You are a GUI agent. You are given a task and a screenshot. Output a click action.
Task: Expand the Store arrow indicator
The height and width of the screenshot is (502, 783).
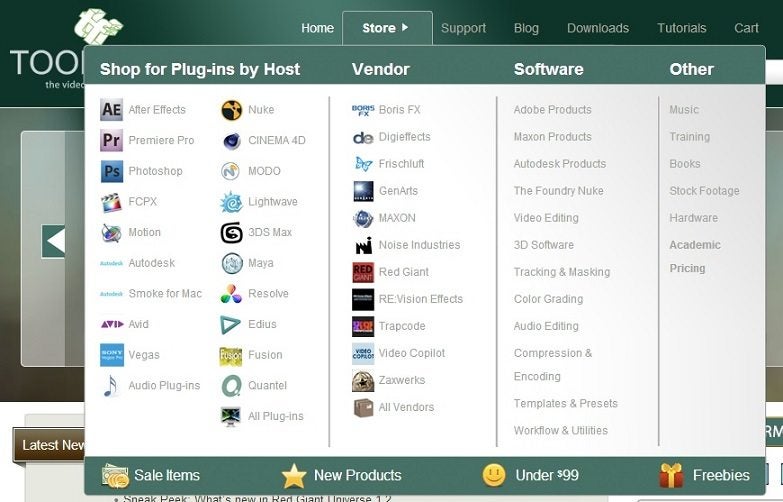click(405, 27)
